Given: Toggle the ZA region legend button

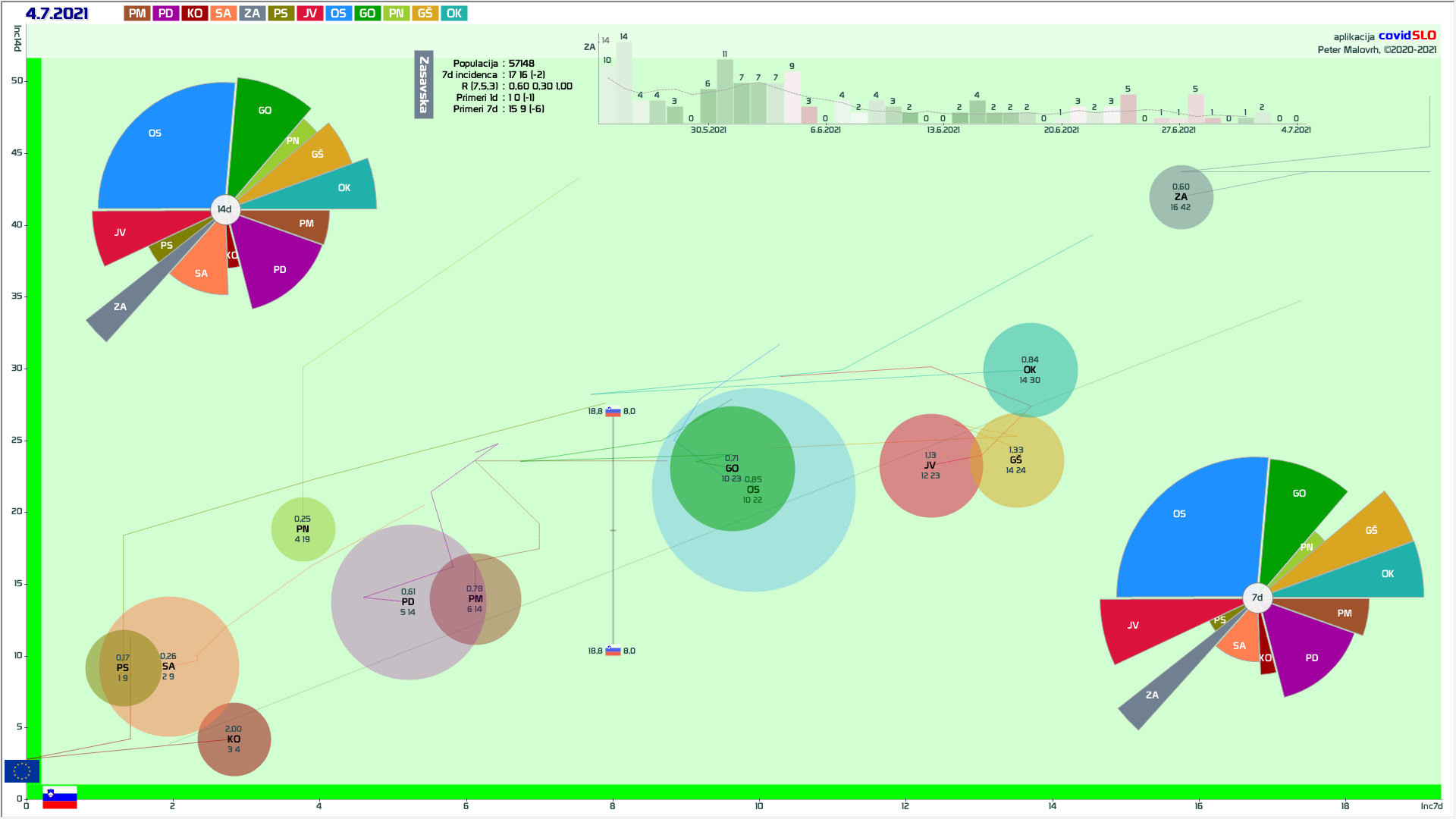Looking at the screenshot, I should point(252,13).
